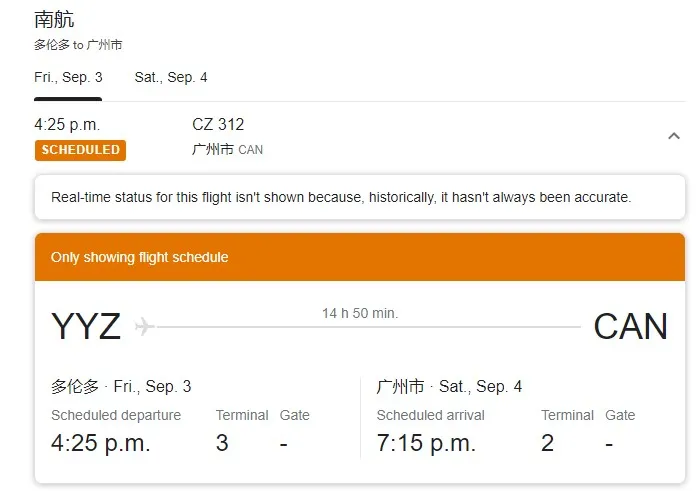Viewport: 699px width, 491px height.
Task: Click the 广州市 CAN destination label
Action: pyautogui.click(x=227, y=149)
